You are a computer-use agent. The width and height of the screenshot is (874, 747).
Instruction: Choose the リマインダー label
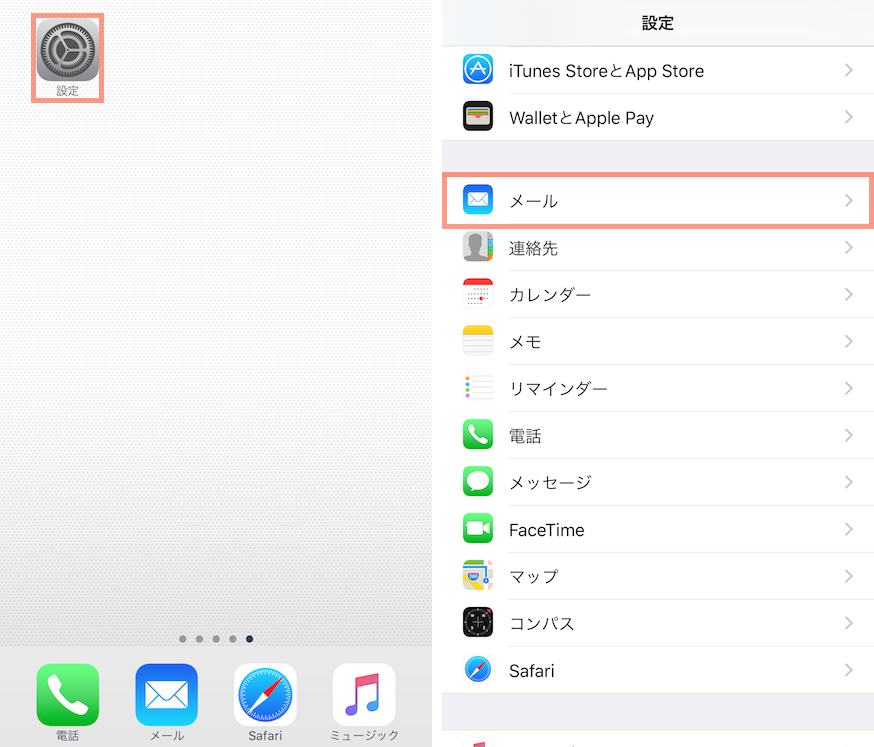pyautogui.click(x=559, y=389)
